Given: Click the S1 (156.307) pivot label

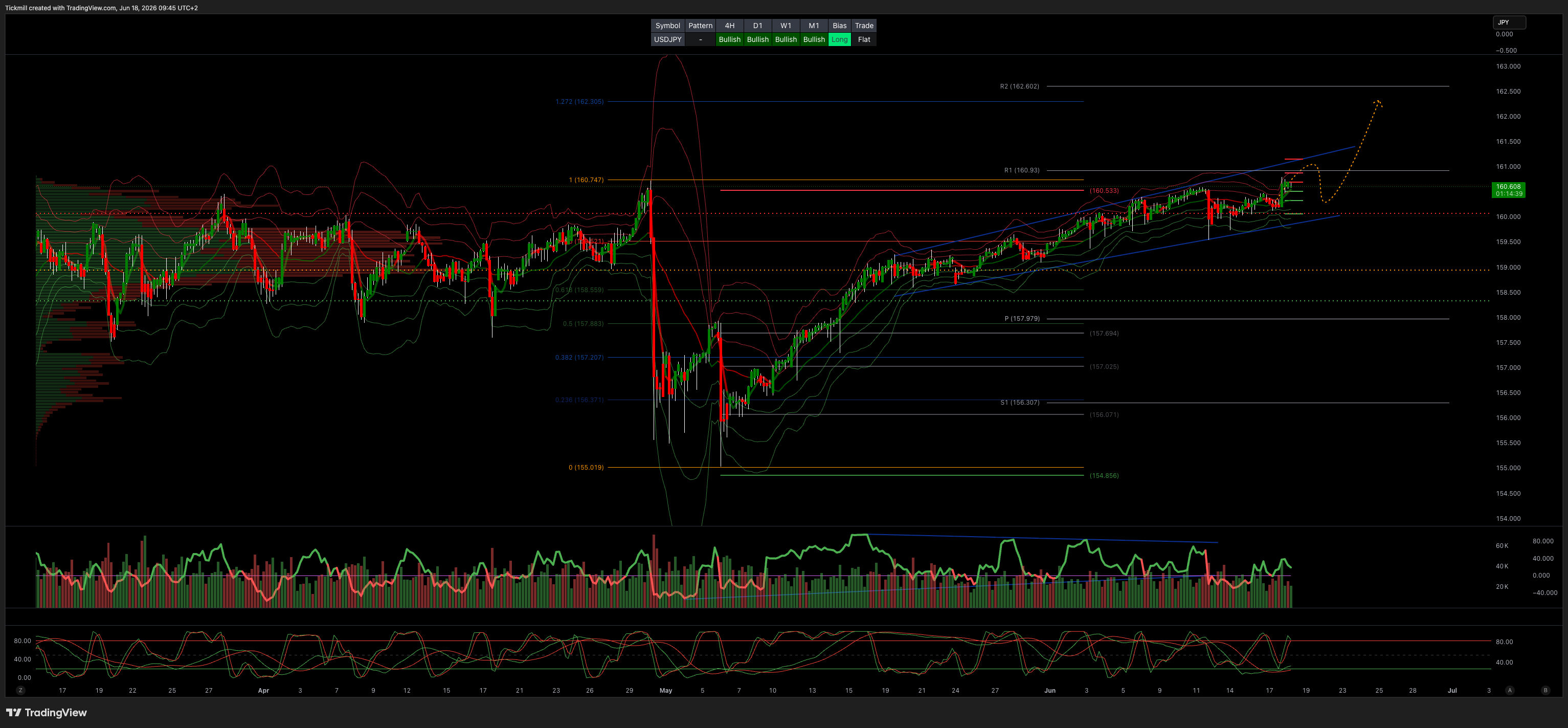Looking at the screenshot, I should 1020,402.
